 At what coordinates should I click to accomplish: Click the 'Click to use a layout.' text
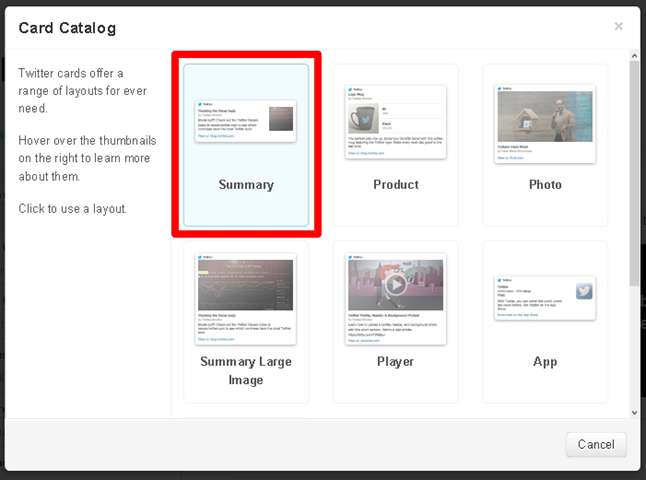73,208
